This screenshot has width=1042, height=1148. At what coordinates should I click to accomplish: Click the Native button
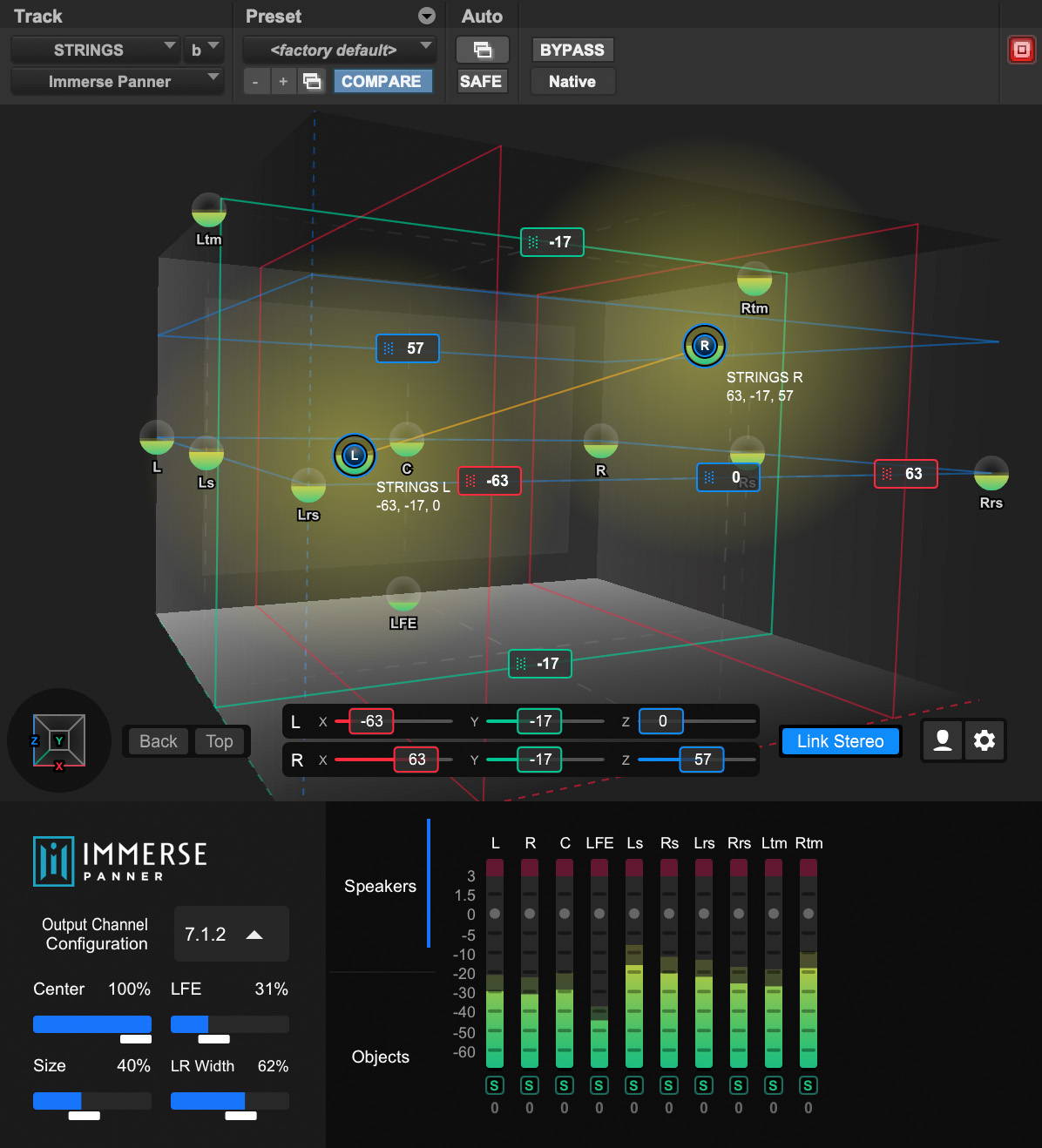[572, 81]
